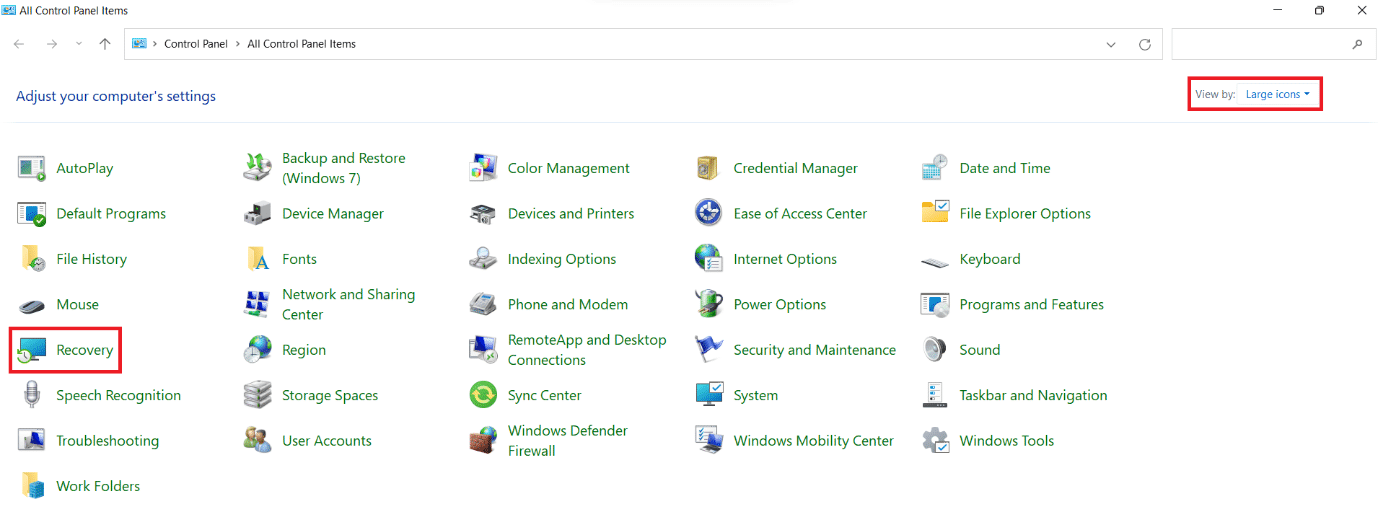Go up one folder level
This screenshot has width=1378, height=530.
tap(105, 44)
